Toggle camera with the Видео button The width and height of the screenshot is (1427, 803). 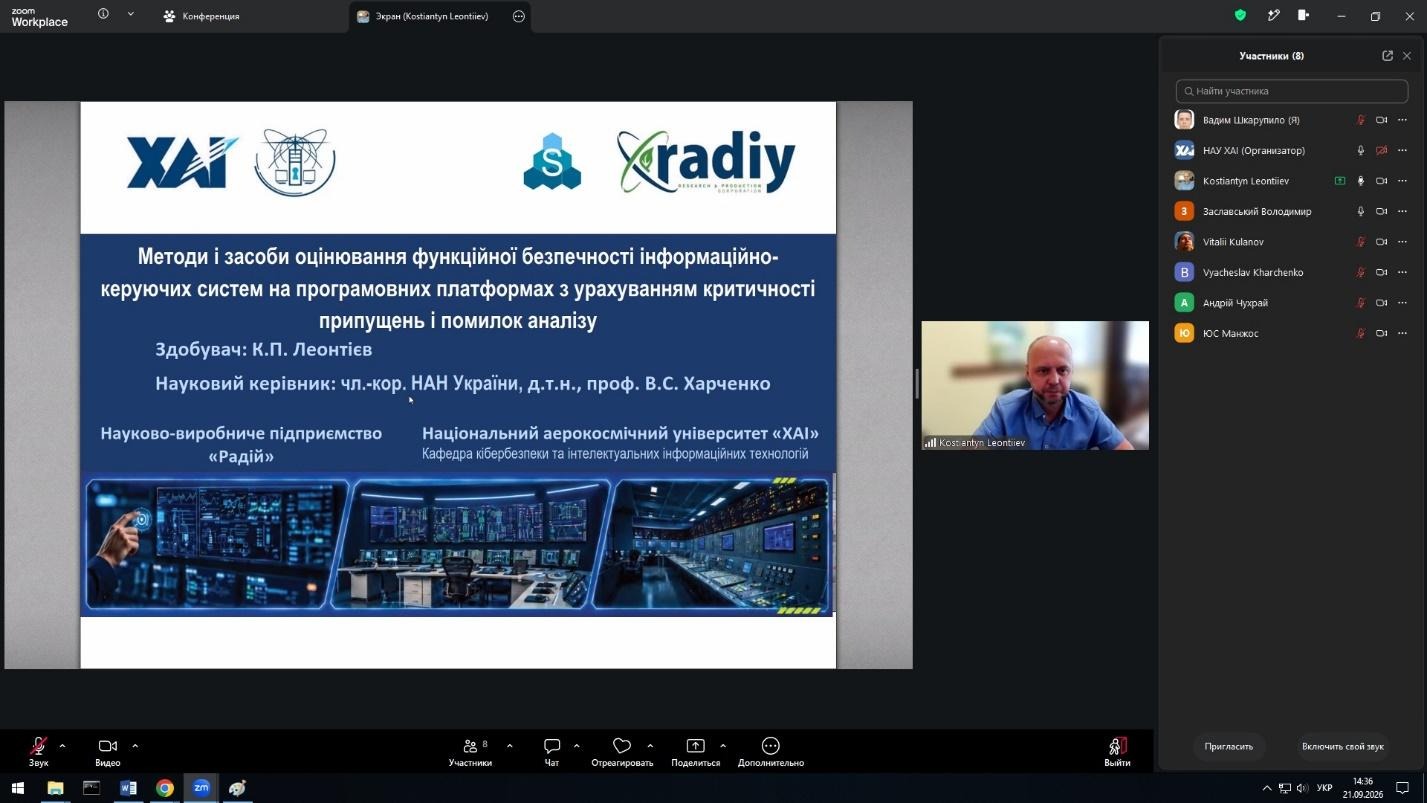coord(107,751)
